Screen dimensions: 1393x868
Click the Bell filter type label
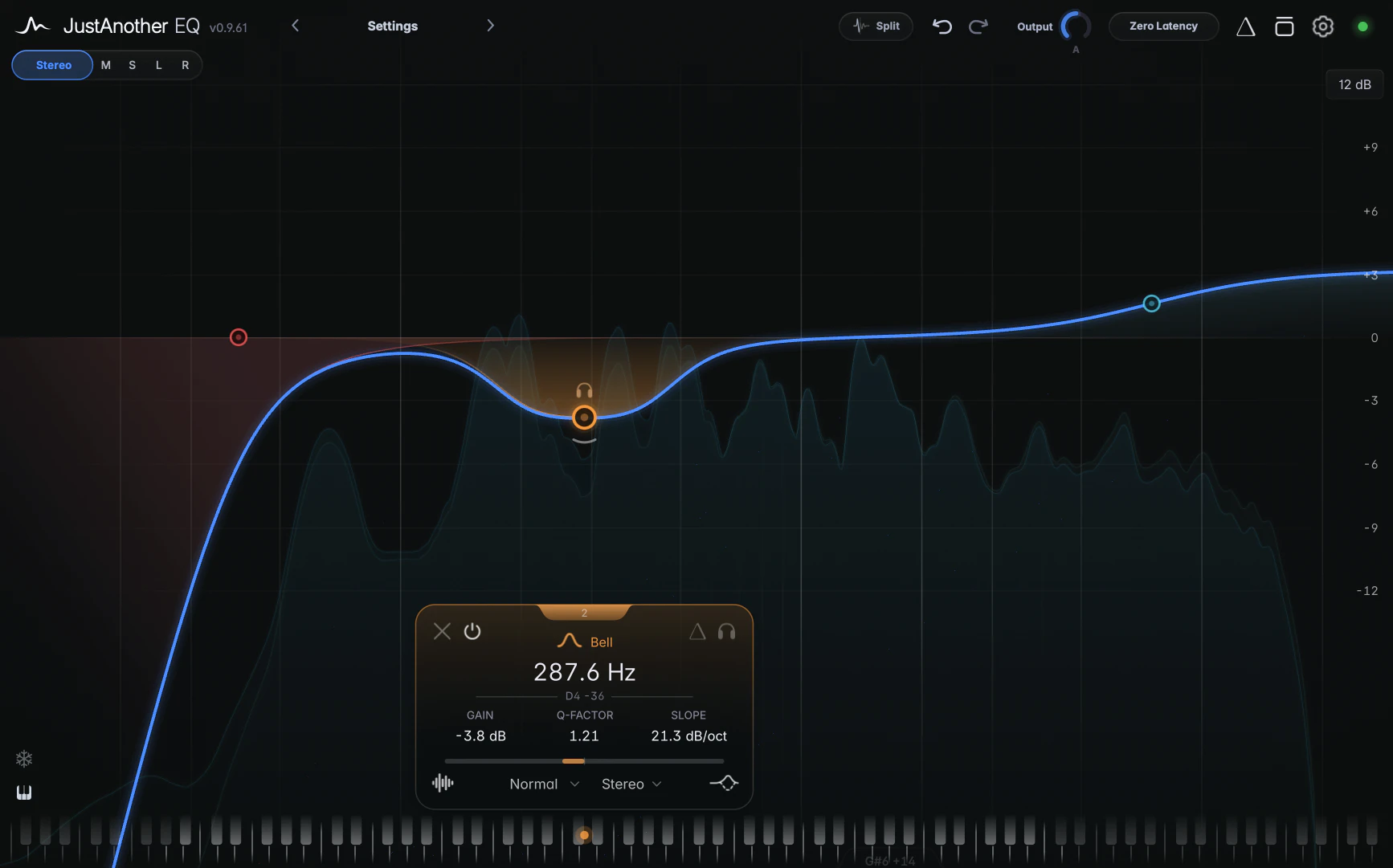click(601, 642)
